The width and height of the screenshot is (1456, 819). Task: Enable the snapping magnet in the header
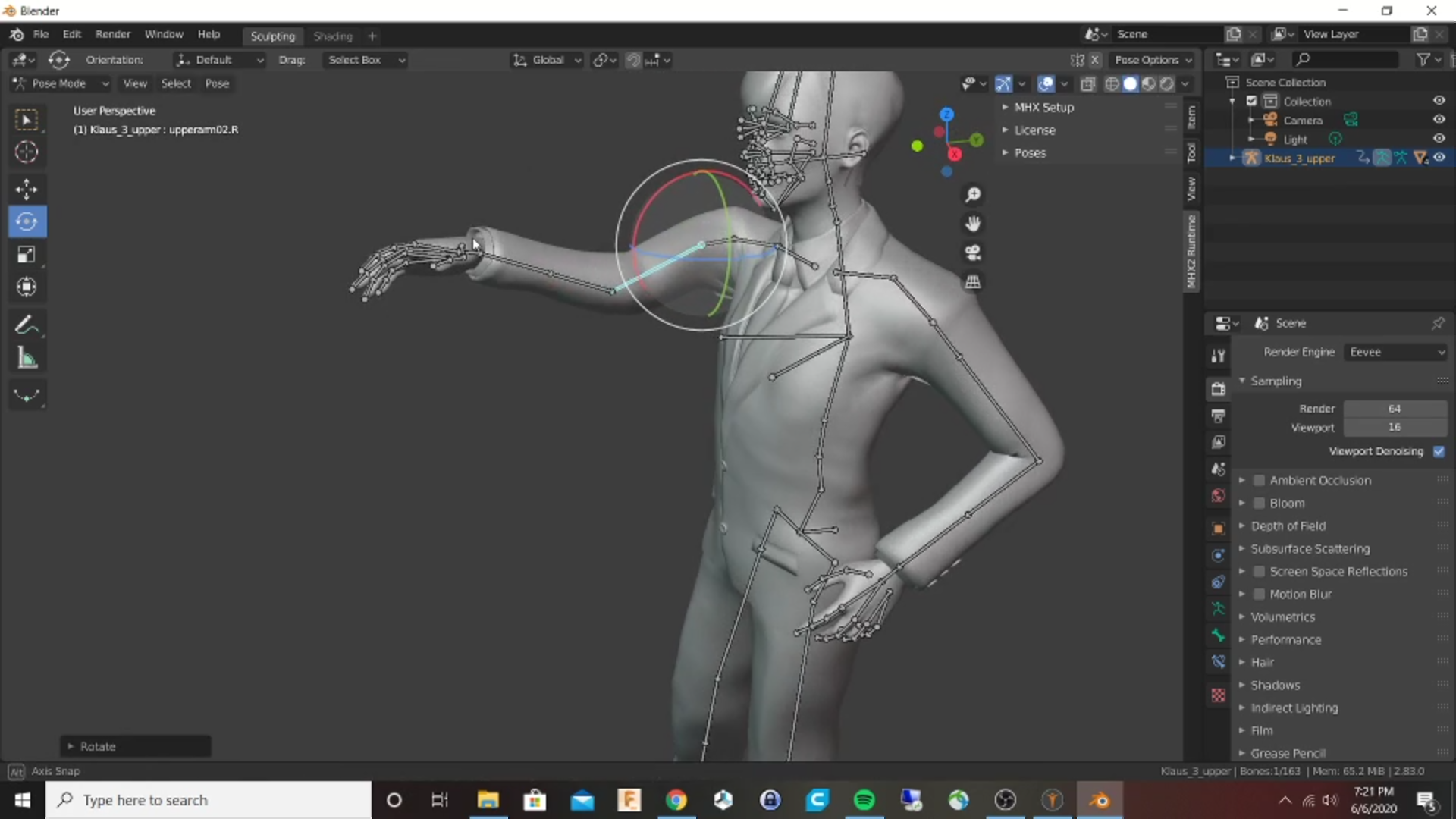tap(633, 60)
